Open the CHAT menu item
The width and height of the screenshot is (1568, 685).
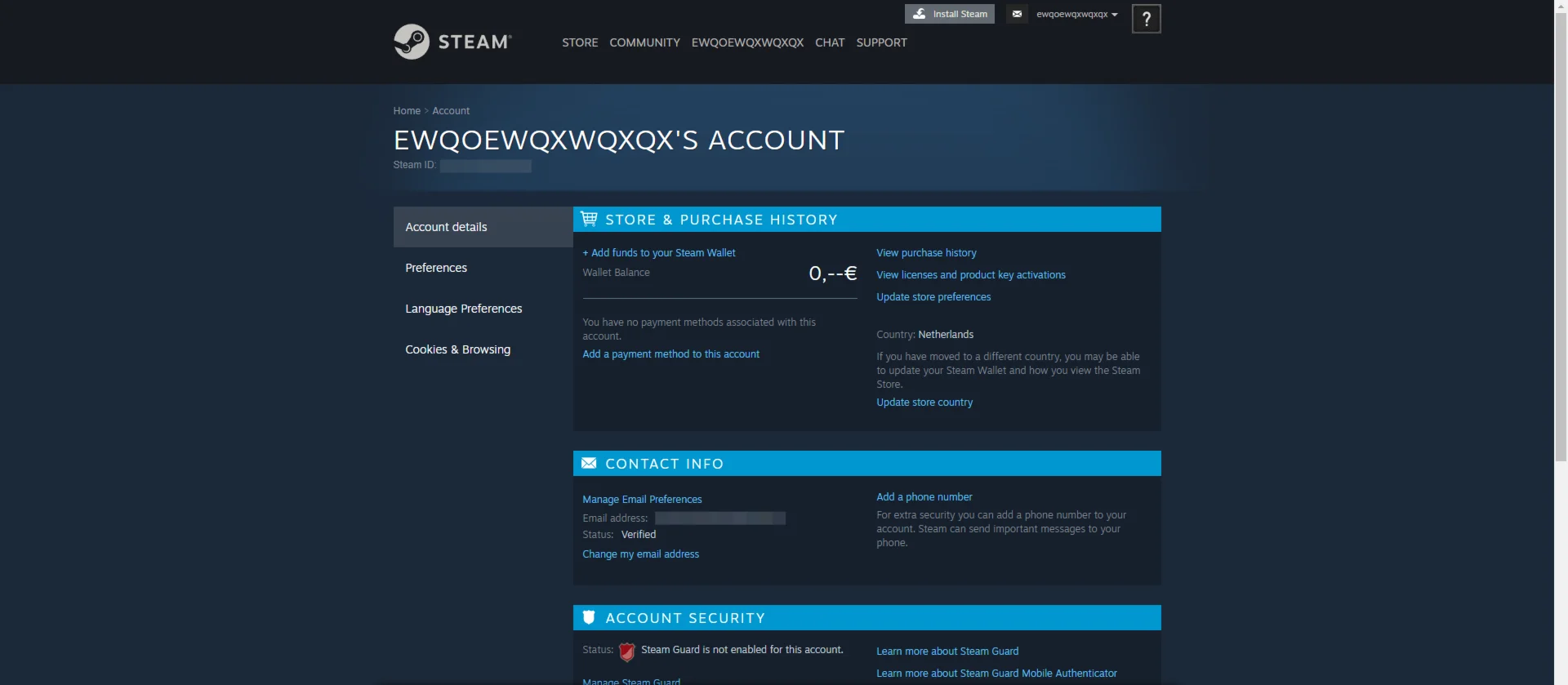(x=830, y=42)
